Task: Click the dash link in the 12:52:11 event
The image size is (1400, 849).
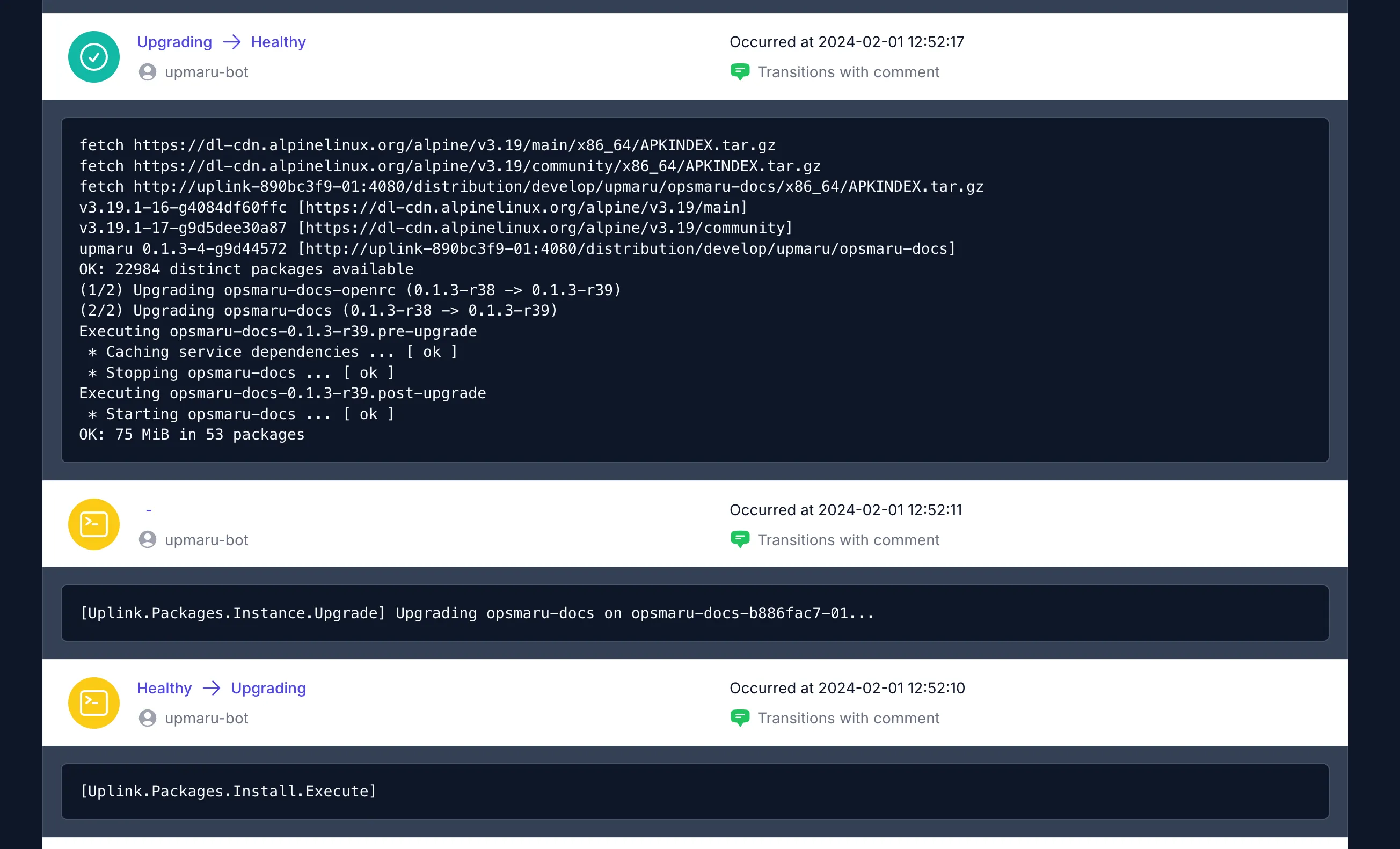Action: point(149,510)
